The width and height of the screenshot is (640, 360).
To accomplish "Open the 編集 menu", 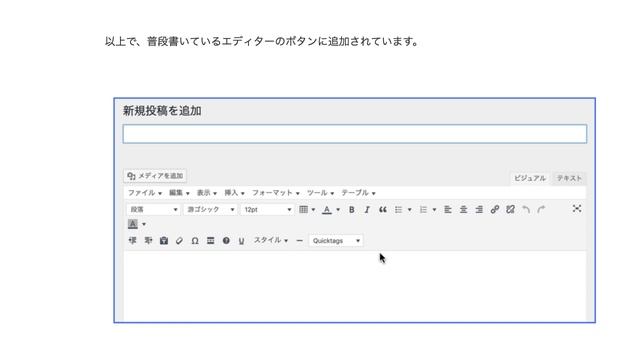I will point(179,193).
